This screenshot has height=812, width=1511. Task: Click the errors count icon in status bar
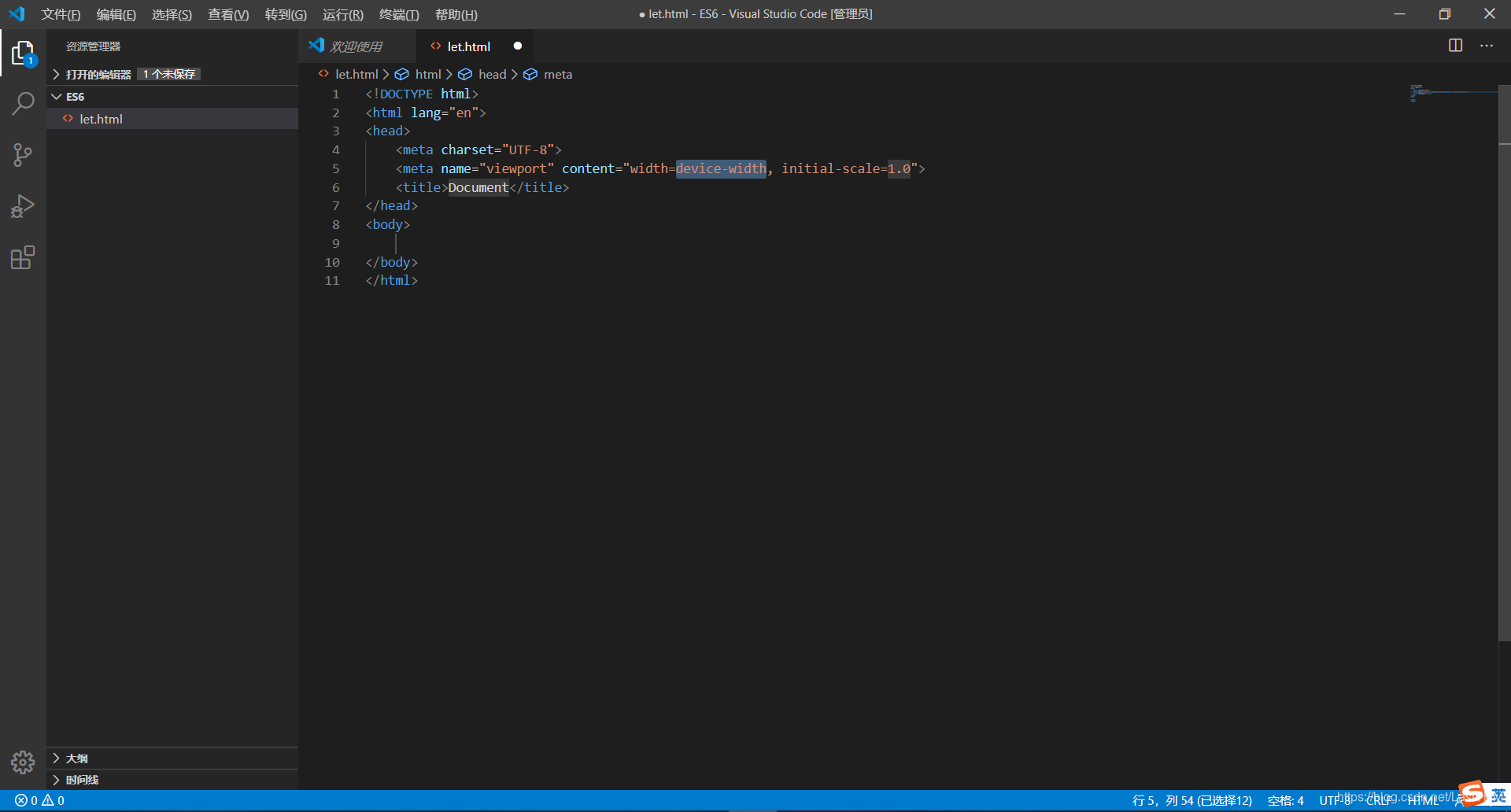21,800
